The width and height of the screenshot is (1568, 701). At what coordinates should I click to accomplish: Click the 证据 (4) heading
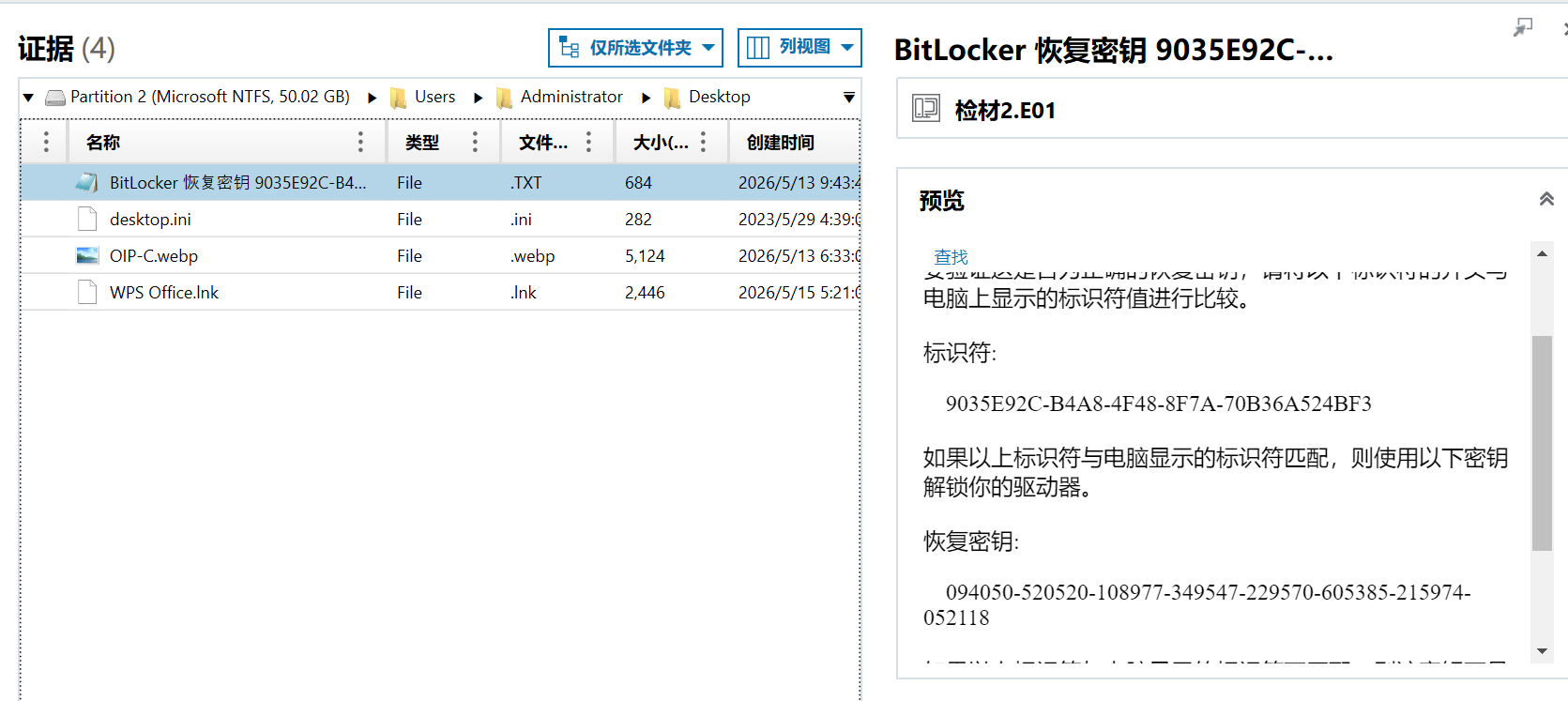click(x=67, y=48)
